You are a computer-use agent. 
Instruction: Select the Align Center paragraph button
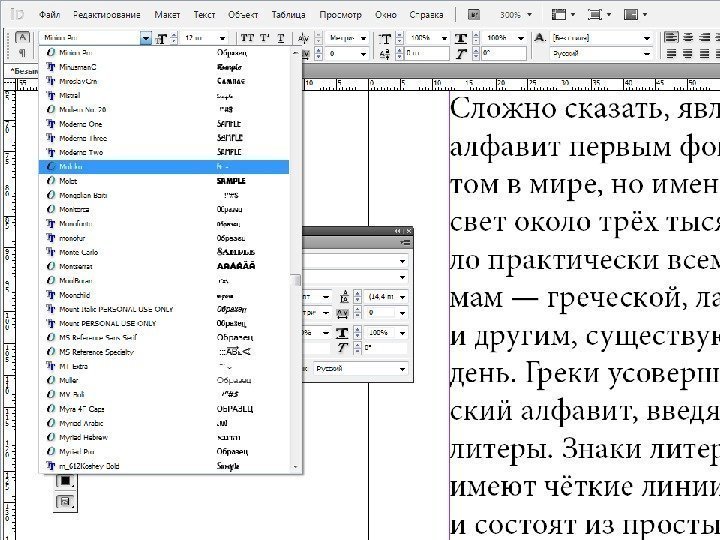[688, 37]
